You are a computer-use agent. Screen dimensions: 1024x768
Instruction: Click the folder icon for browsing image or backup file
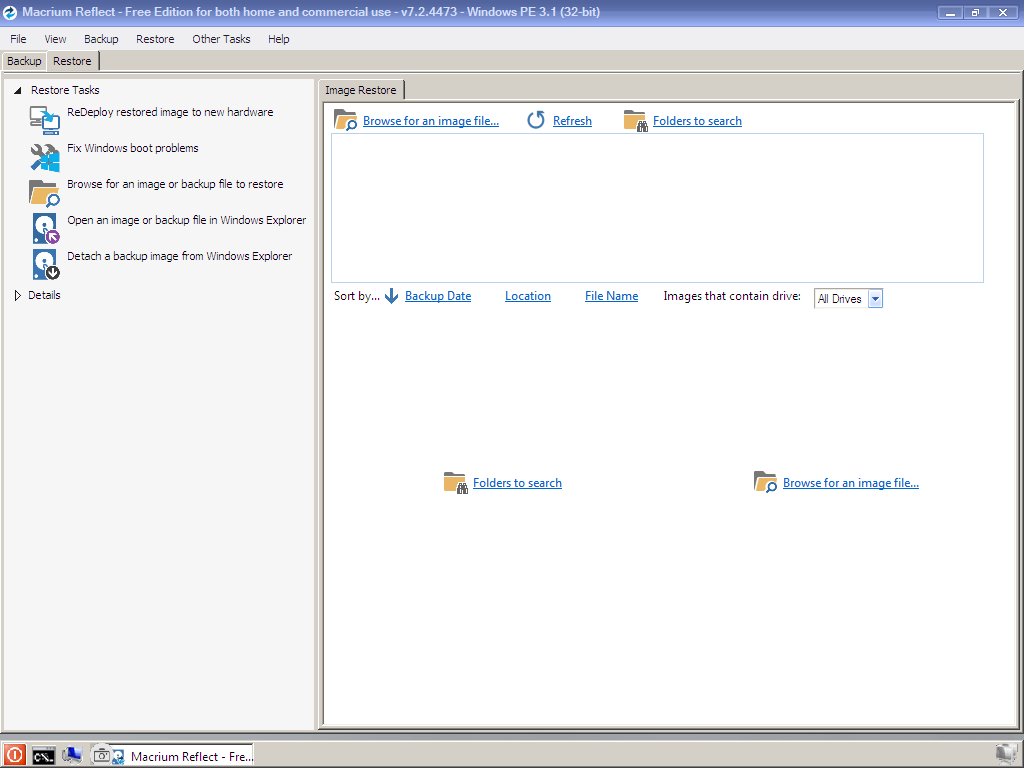[x=44, y=193]
